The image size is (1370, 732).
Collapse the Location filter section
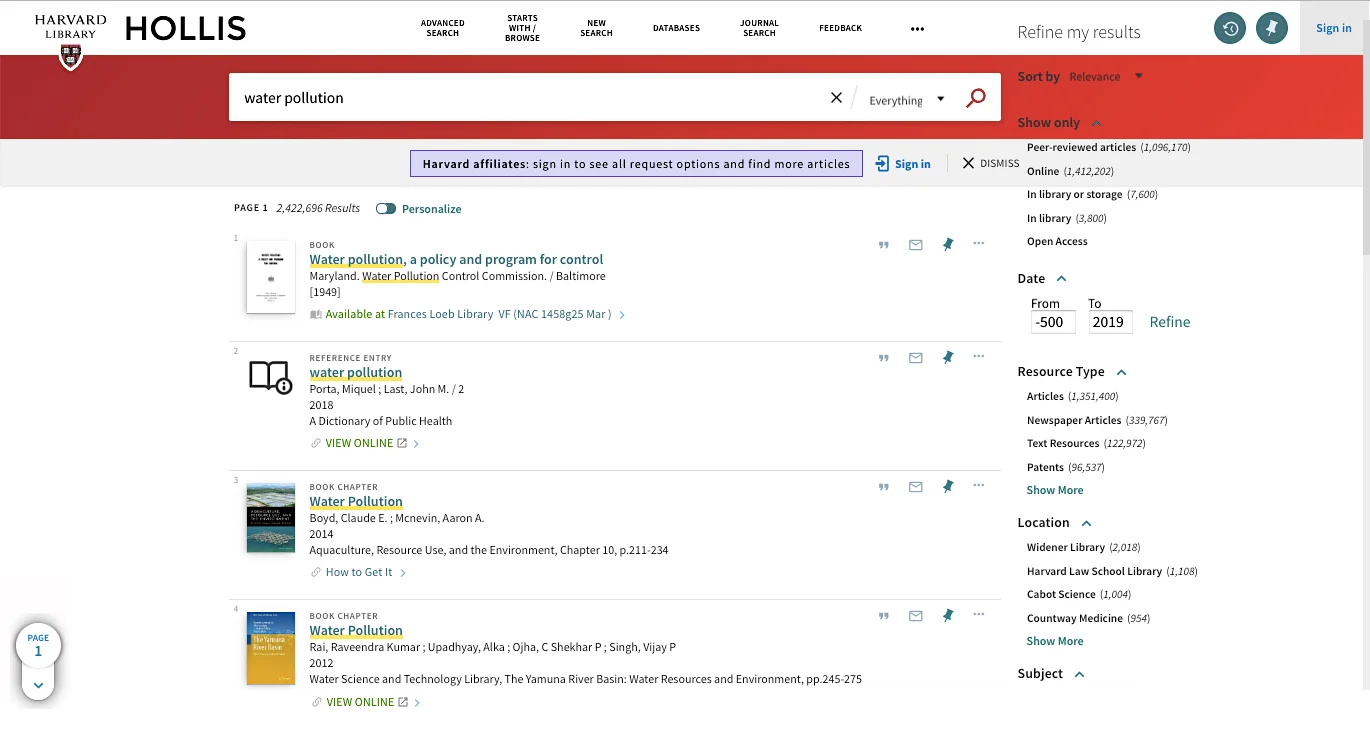click(1086, 523)
